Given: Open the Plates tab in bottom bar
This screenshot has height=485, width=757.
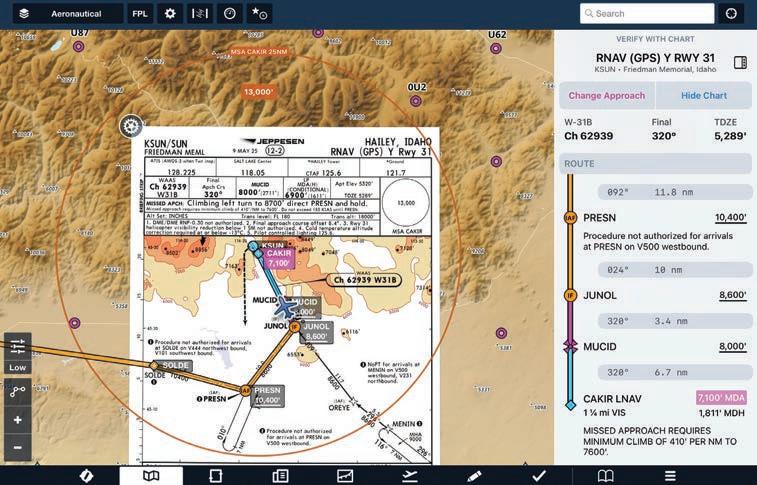Looking at the screenshot, I should tap(215, 476).
